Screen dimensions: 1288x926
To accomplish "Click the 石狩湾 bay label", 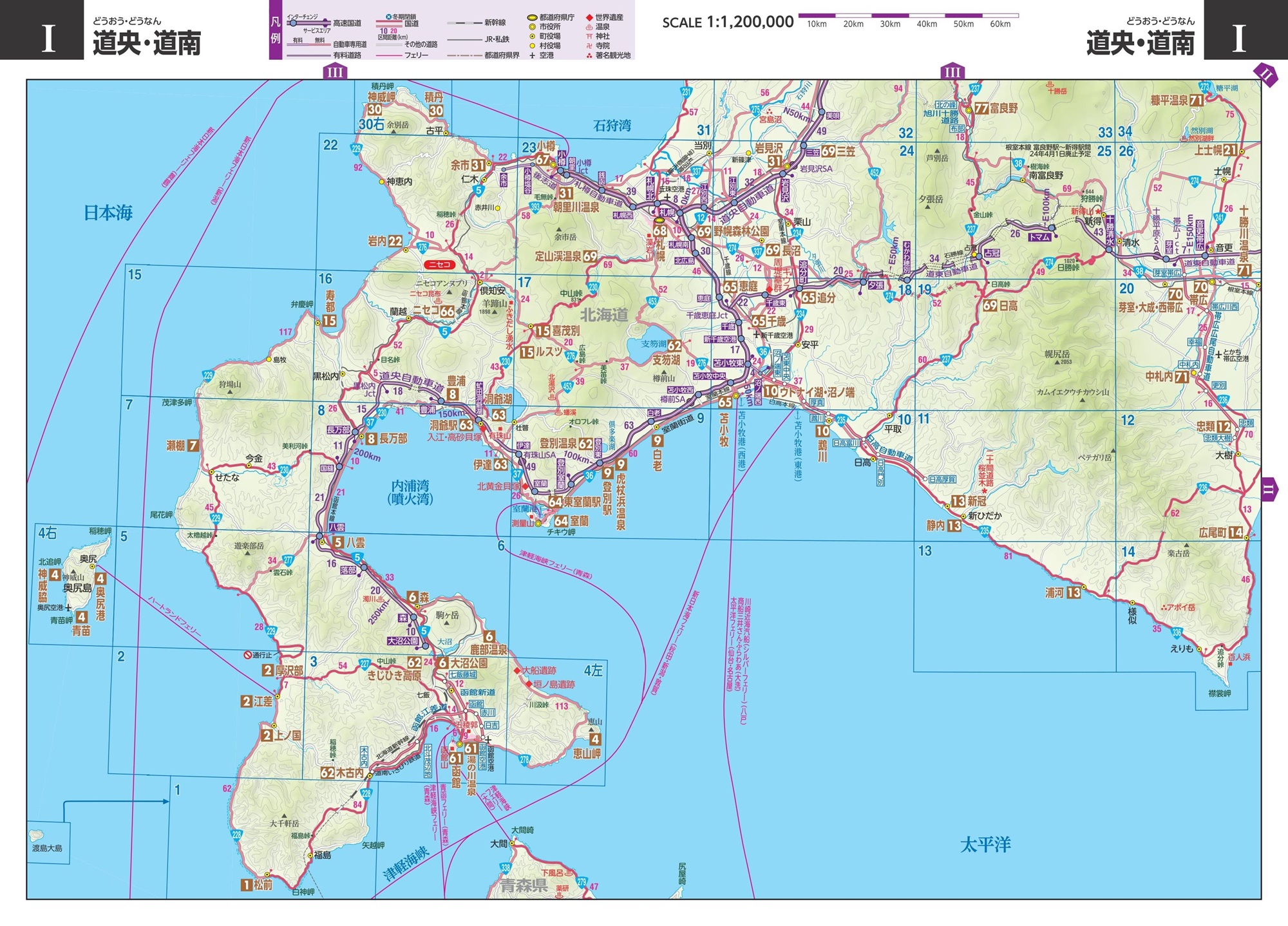I will (x=612, y=125).
